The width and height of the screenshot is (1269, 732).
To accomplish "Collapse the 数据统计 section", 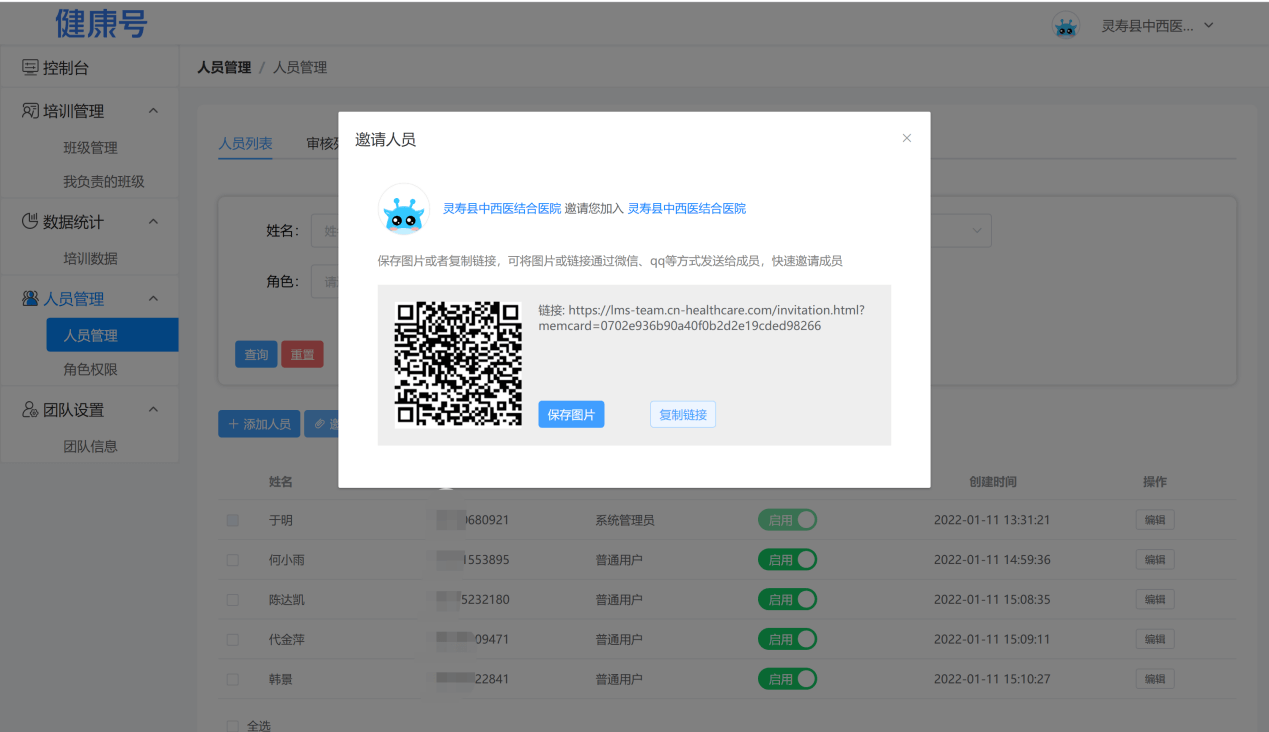I will 153,221.
